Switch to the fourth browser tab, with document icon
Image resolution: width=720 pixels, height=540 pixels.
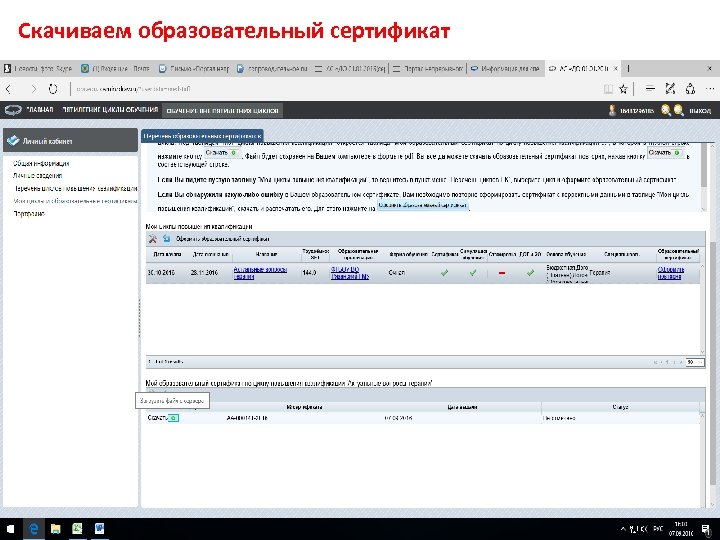pyautogui.click(x=272, y=68)
